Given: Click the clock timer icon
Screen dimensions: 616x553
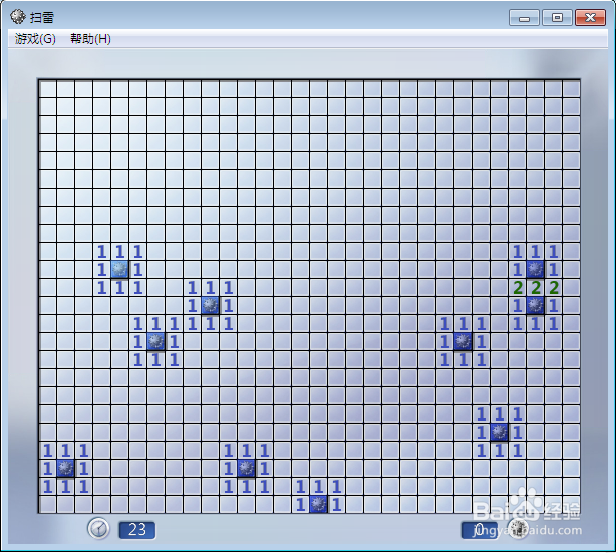Looking at the screenshot, I should (98, 528).
